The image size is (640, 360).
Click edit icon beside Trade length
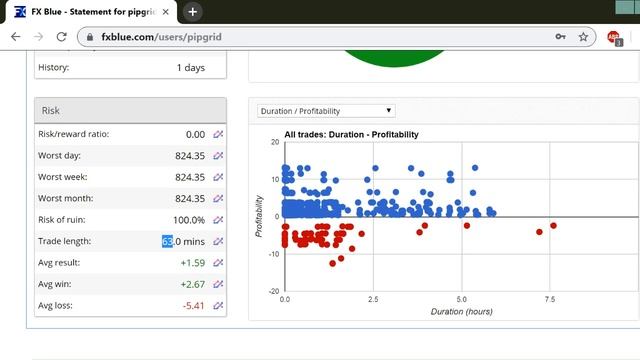coord(218,241)
